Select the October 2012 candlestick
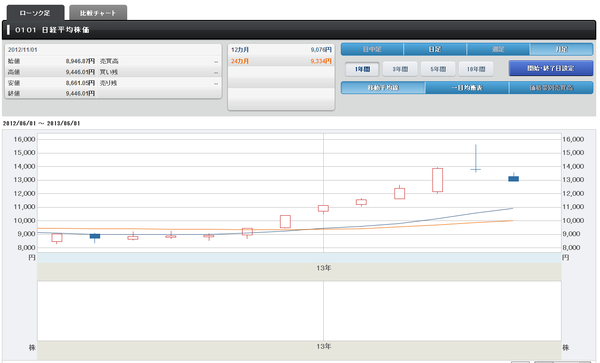Image resolution: width=600 pixels, height=363 pixels. pos(209,236)
